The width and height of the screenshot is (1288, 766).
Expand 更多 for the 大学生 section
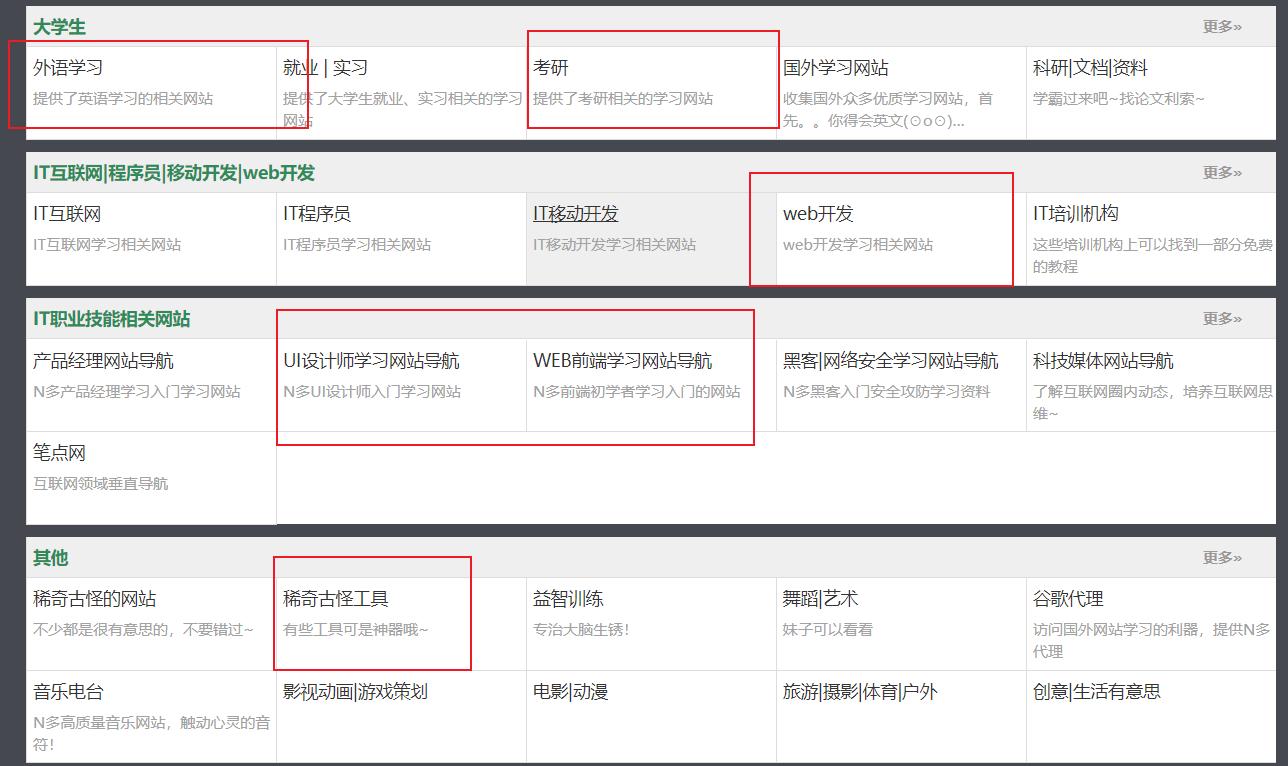[x=1222, y=28]
